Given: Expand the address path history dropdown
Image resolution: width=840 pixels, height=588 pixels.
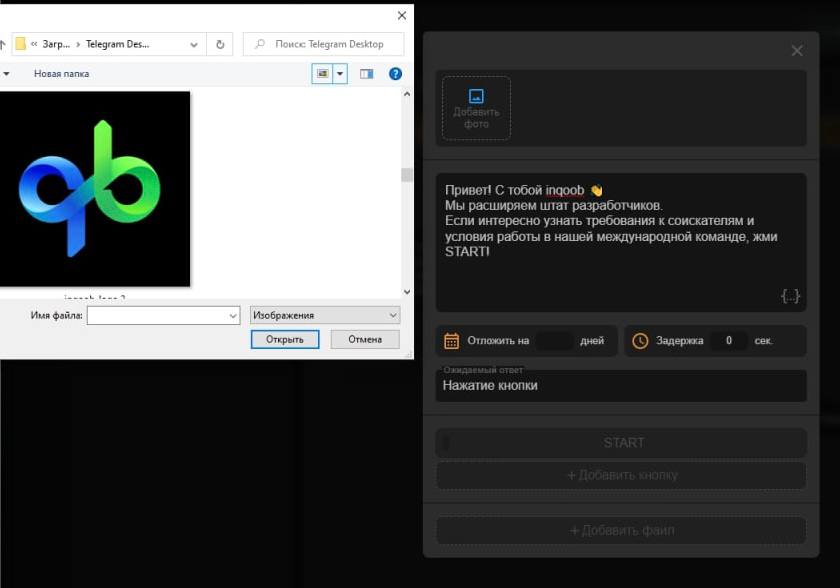Looking at the screenshot, I should [x=194, y=44].
